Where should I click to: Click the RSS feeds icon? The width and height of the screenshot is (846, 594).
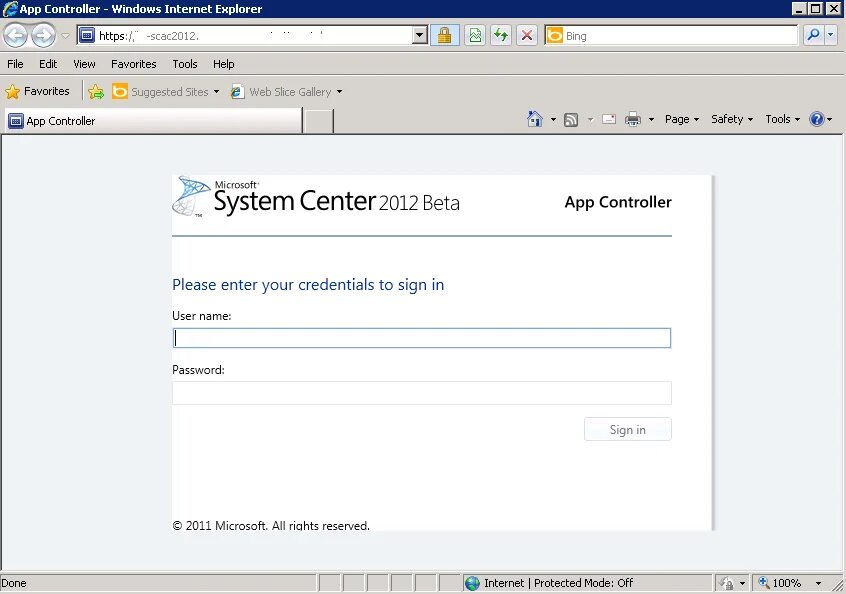coord(571,119)
